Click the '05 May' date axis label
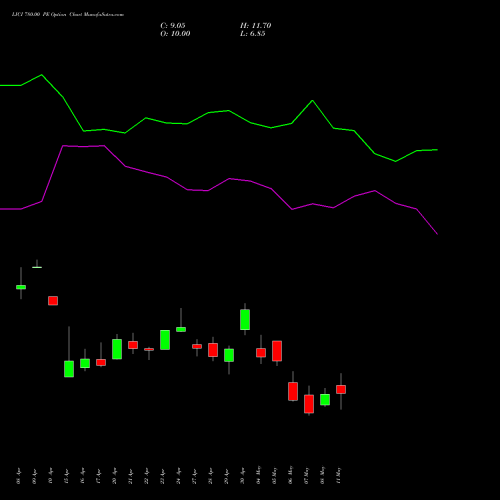Image resolution: width=500 pixels, height=500 pixels. coord(274,475)
